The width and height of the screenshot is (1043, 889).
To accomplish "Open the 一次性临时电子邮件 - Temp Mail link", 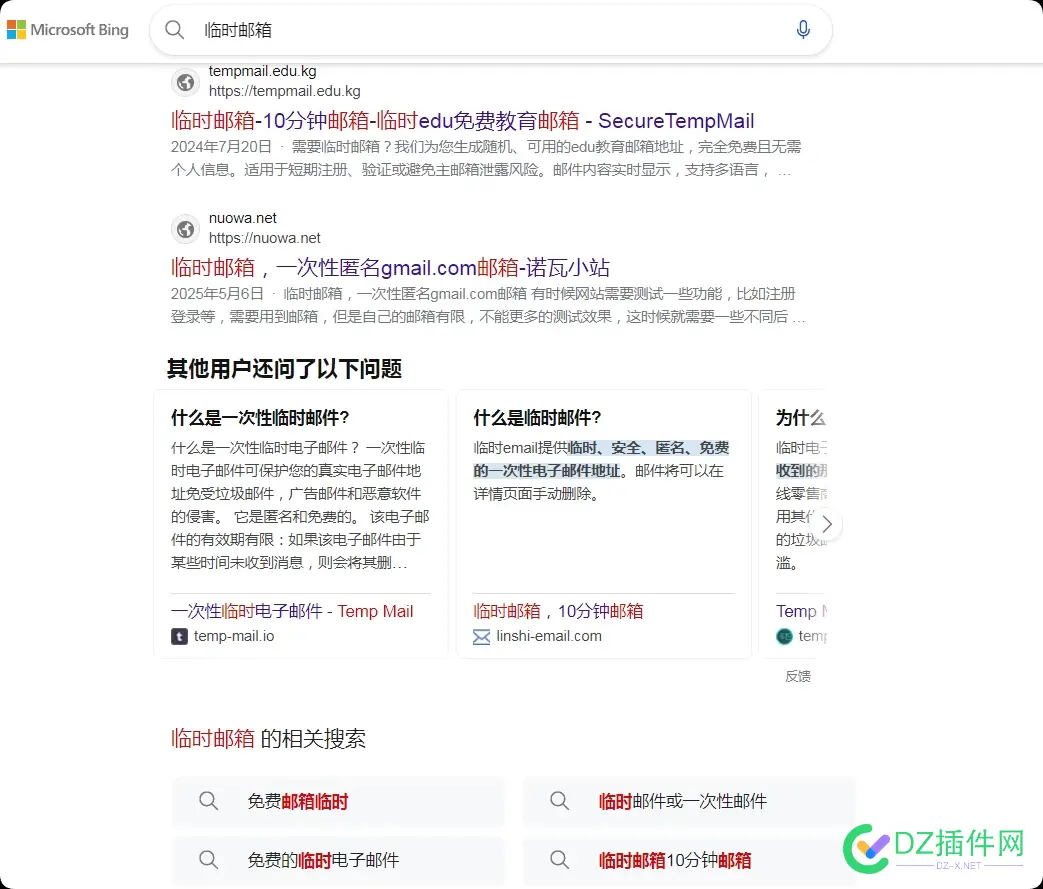I will pos(292,611).
